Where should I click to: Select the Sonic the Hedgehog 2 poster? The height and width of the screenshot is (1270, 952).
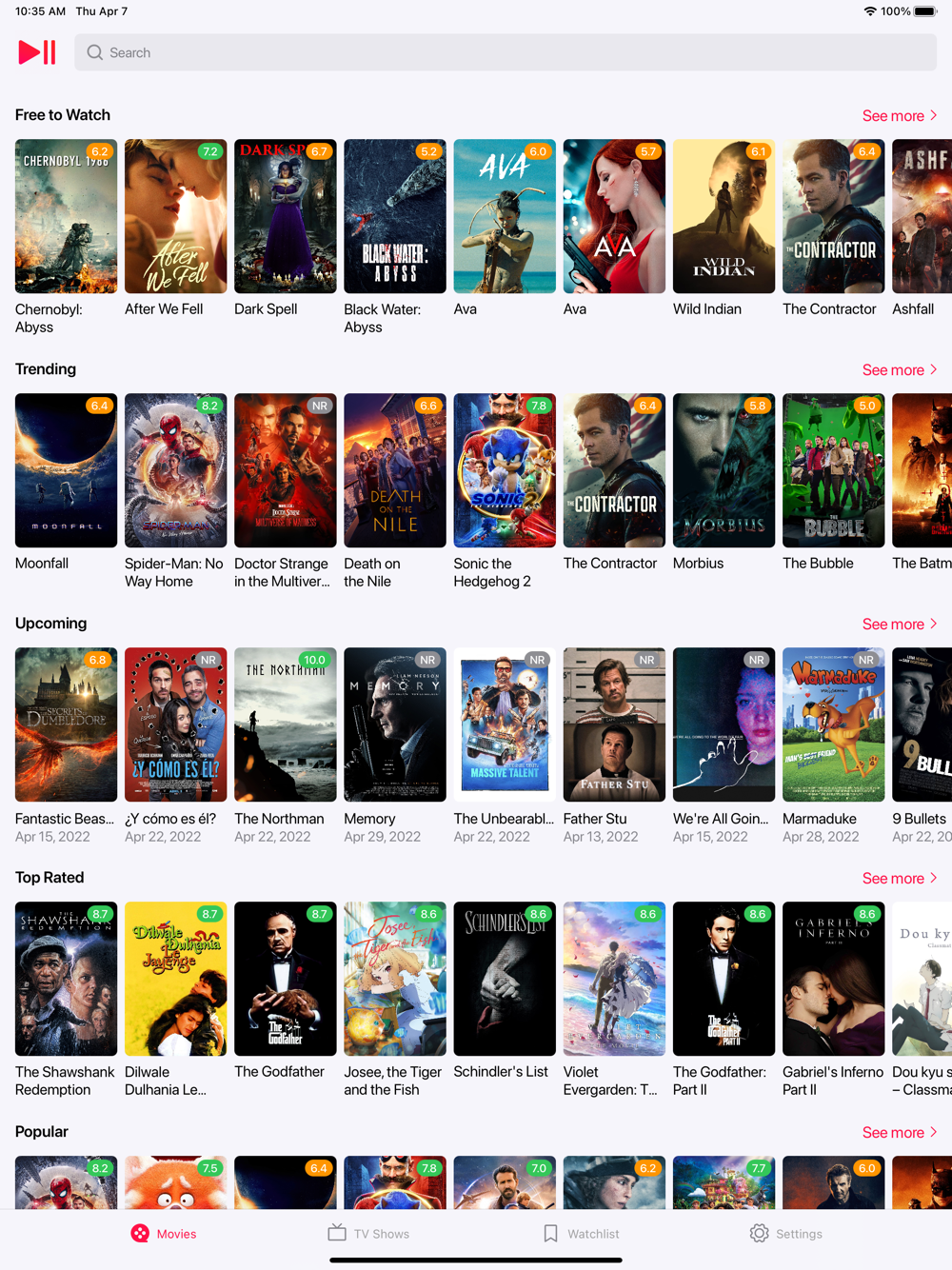pyautogui.click(x=505, y=470)
